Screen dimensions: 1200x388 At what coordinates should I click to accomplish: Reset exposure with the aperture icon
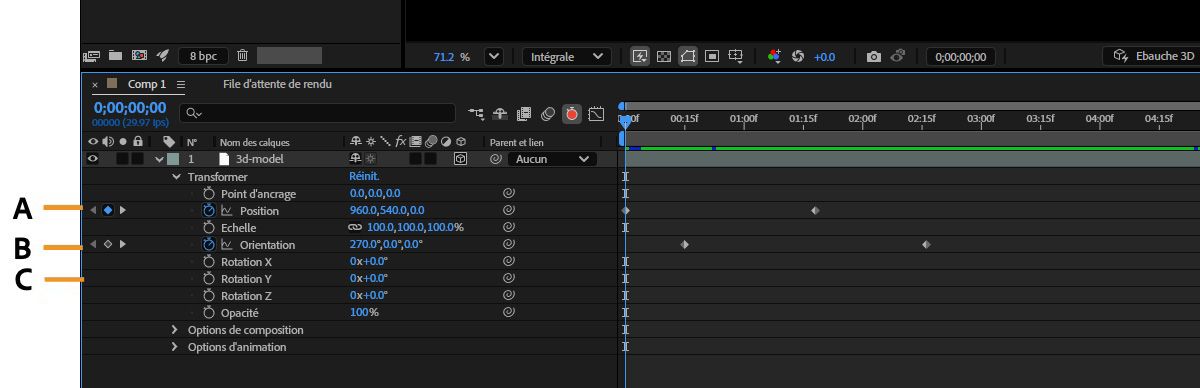pos(798,57)
